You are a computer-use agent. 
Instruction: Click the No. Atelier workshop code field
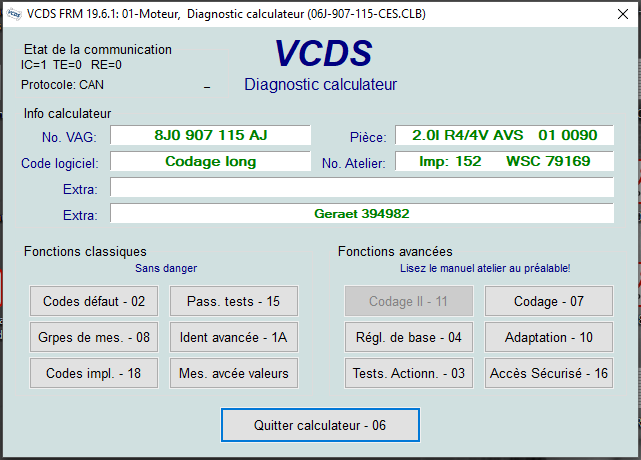tap(504, 161)
